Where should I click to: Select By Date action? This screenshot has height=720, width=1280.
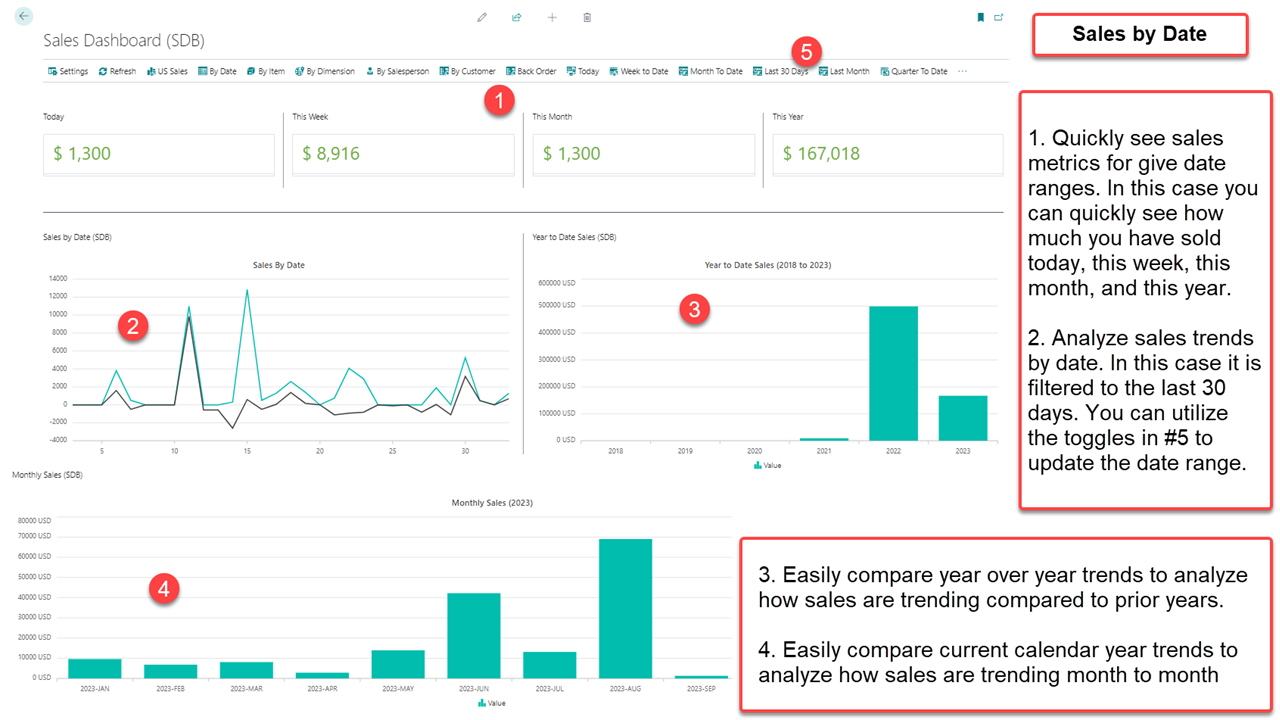click(x=217, y=71)
